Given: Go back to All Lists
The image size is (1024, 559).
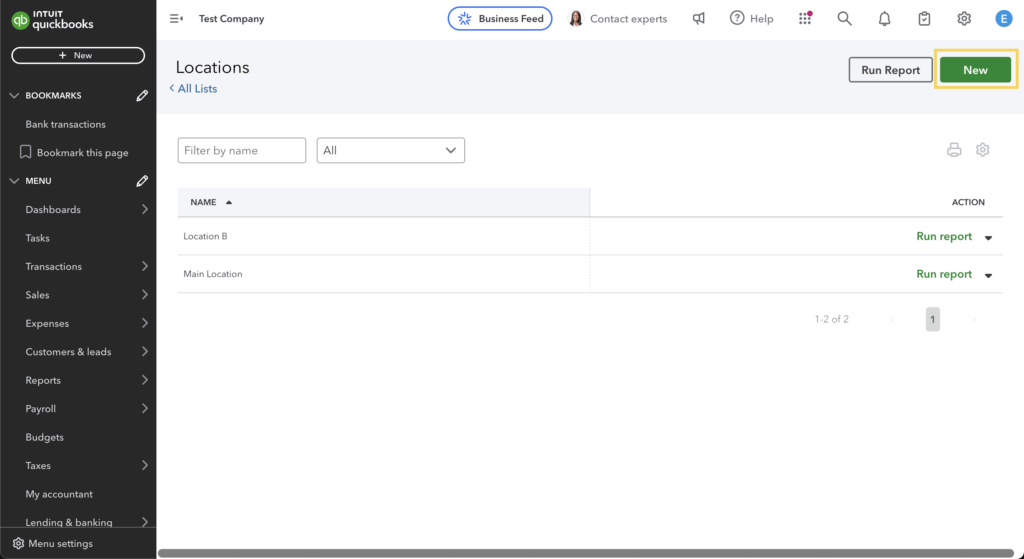Looking at the screenshot, I should [x=194, y=89].
